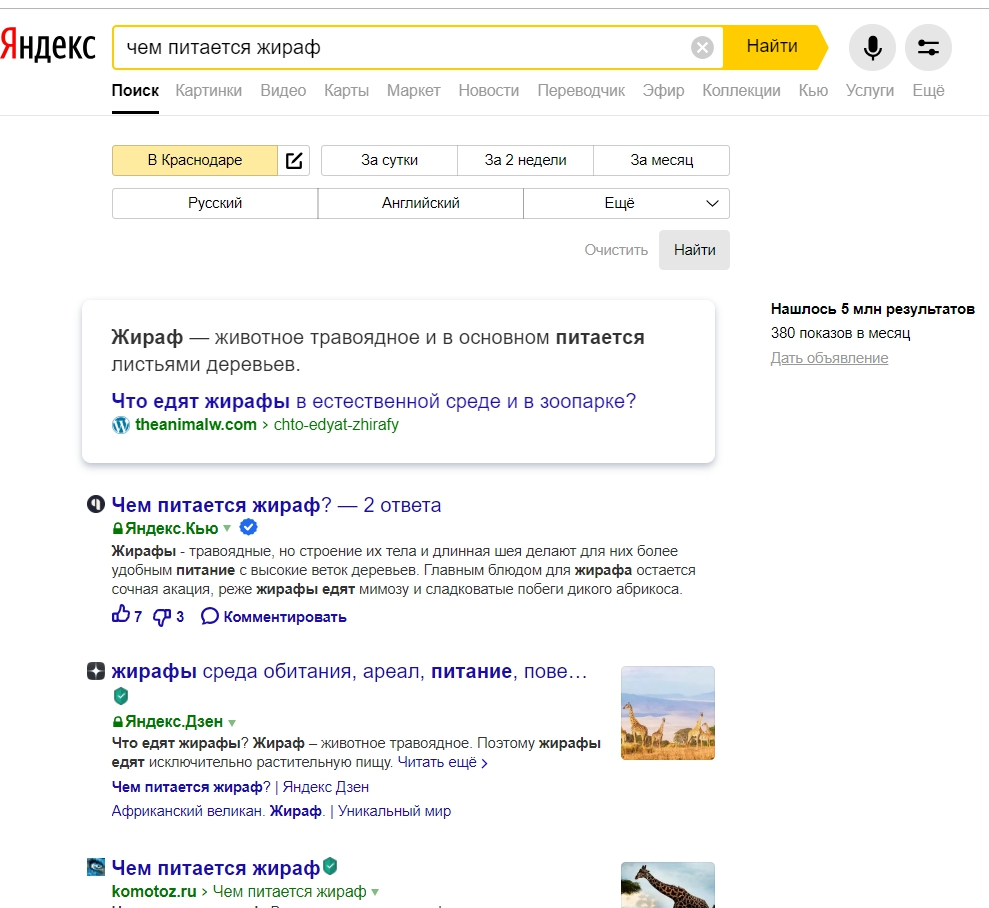Open Чем питается жираф? | Яндекс Дзен sublink
989x908 pixels.
[x=240, y=788]
